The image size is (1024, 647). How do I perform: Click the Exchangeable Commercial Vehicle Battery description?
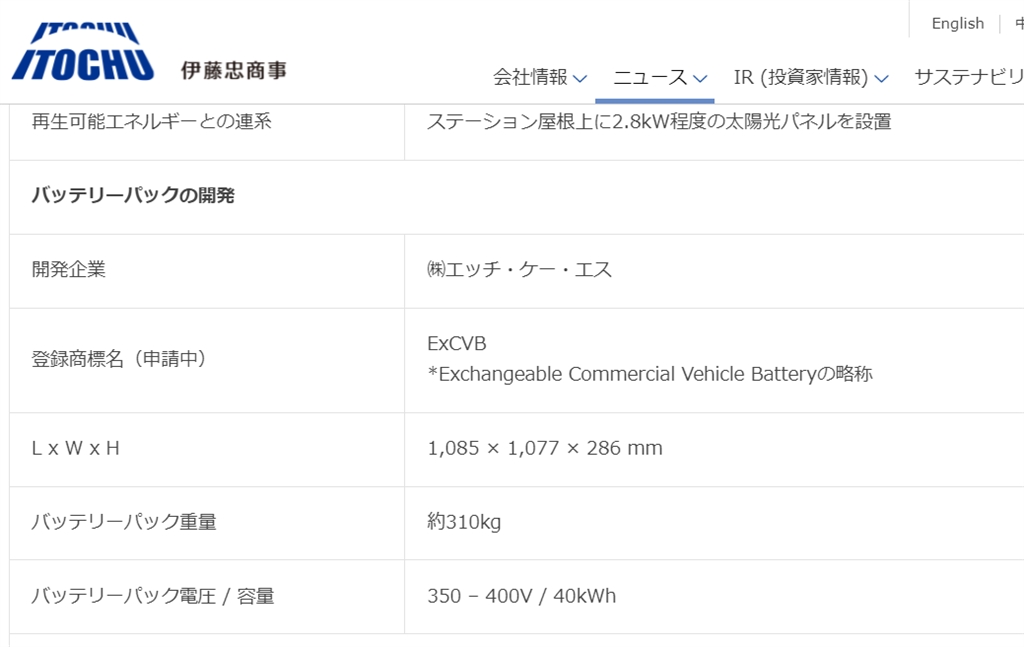pyautogui.click(x=650, y=374)
